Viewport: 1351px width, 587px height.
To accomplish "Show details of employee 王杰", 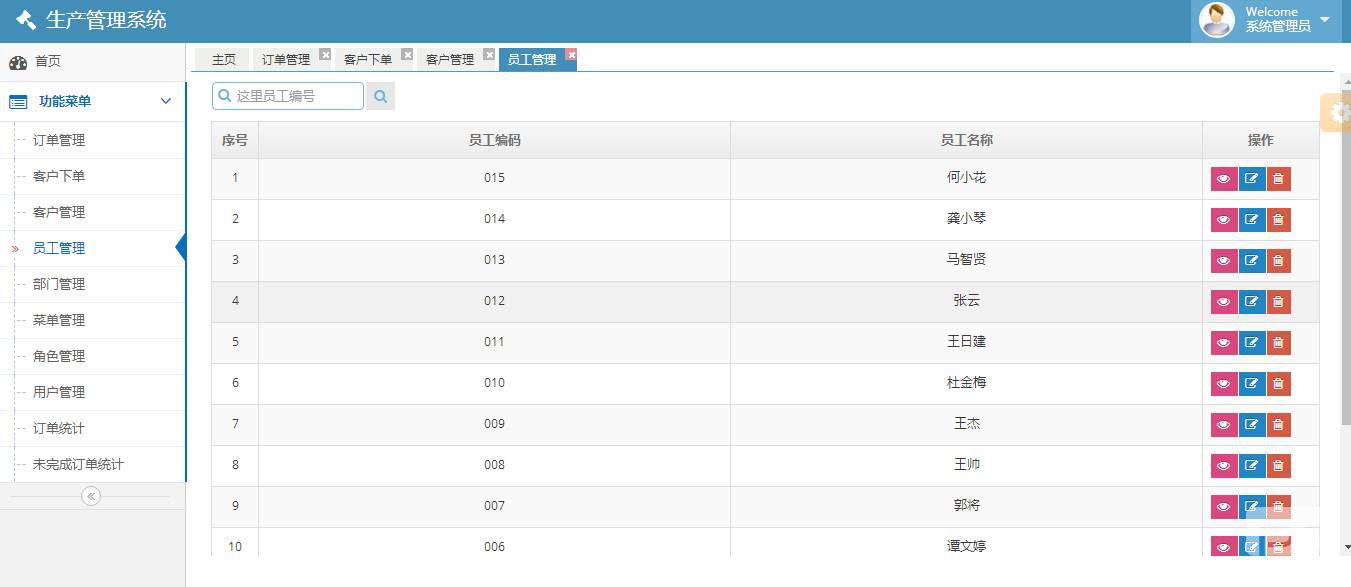I will click(x=1224, y=425).
